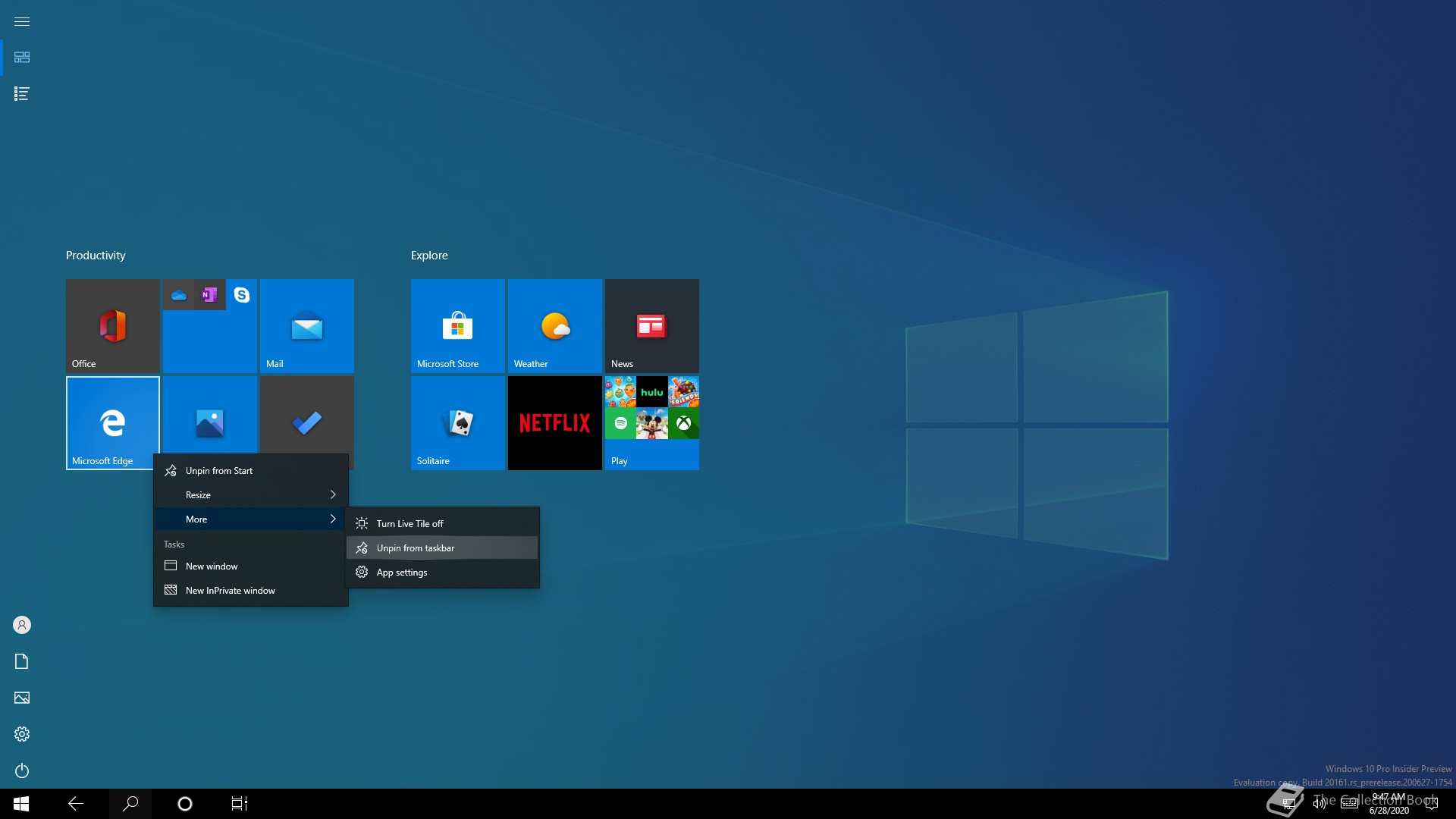Open the touch keyboard icon
The height and width of the screenshot is (819, 1456).
pos(1349,804)
